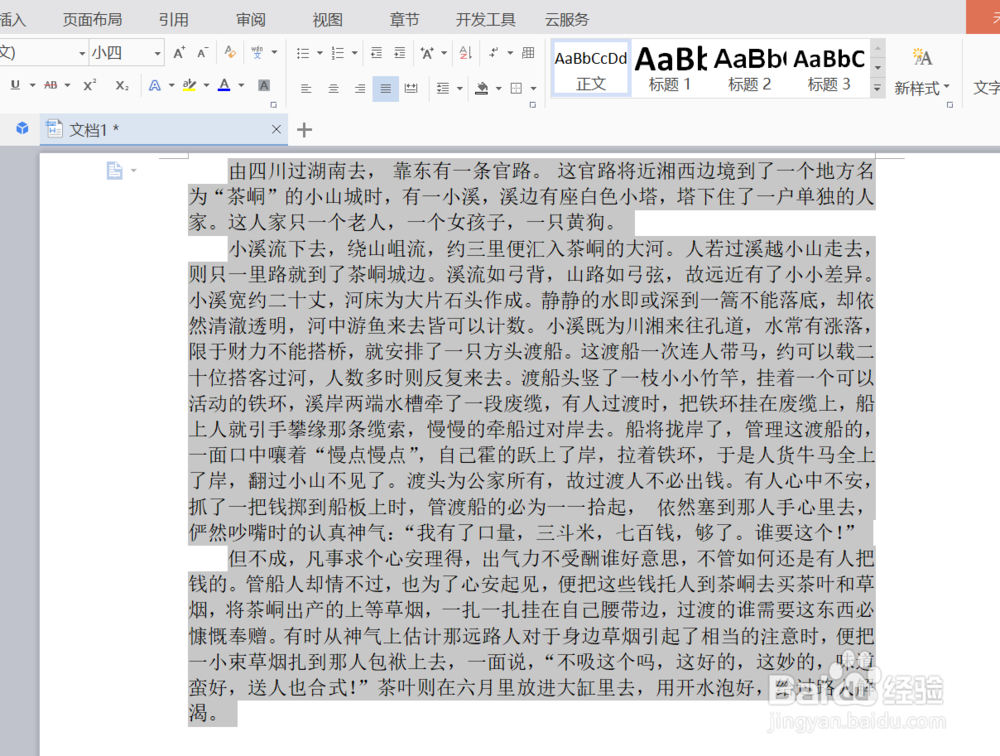Screen dimensions: 1000x756
Task: Open the font name dropdown
Action: pos(82,53)
